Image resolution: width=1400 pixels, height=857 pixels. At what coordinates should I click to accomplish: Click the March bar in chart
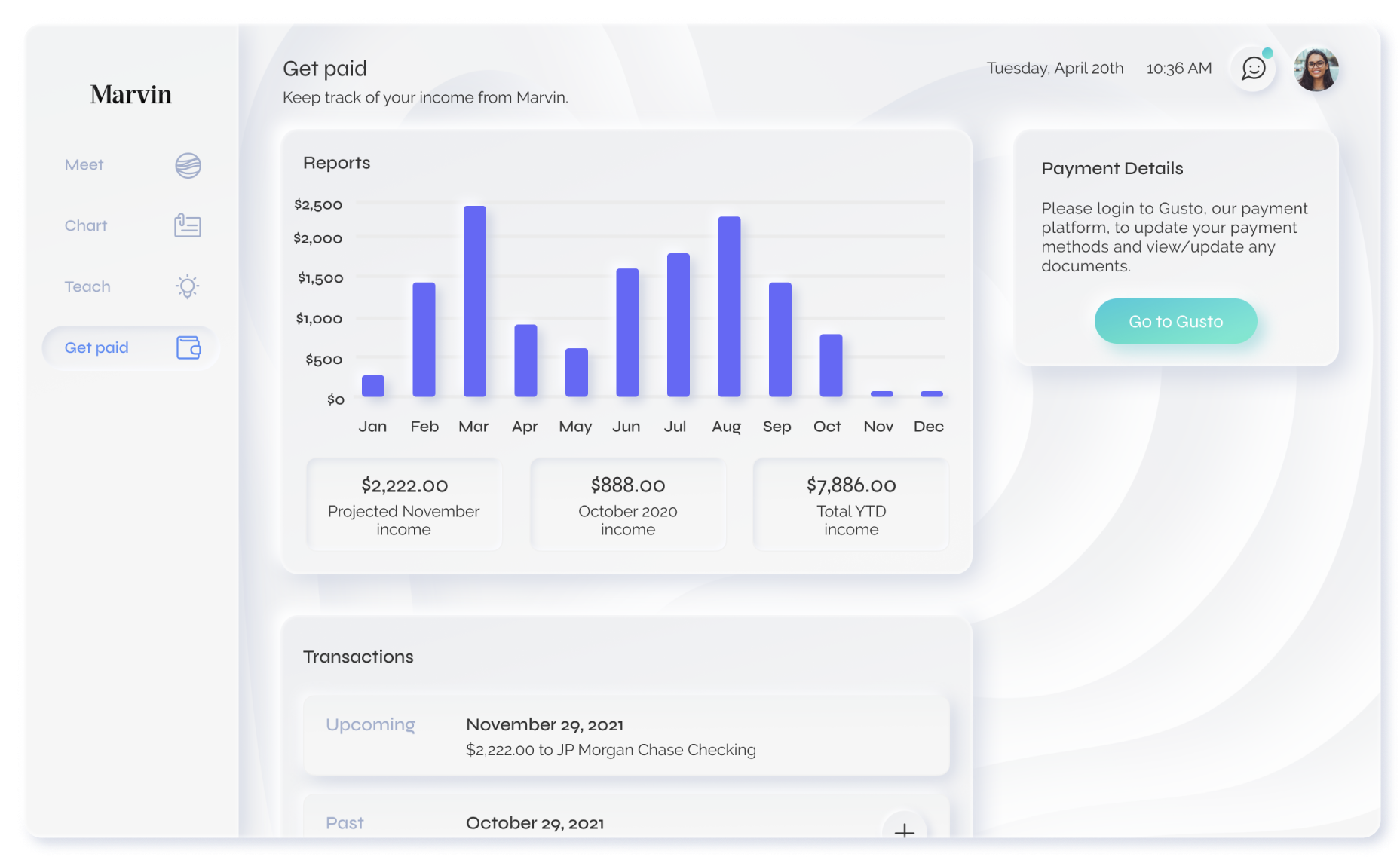[475, 301]
